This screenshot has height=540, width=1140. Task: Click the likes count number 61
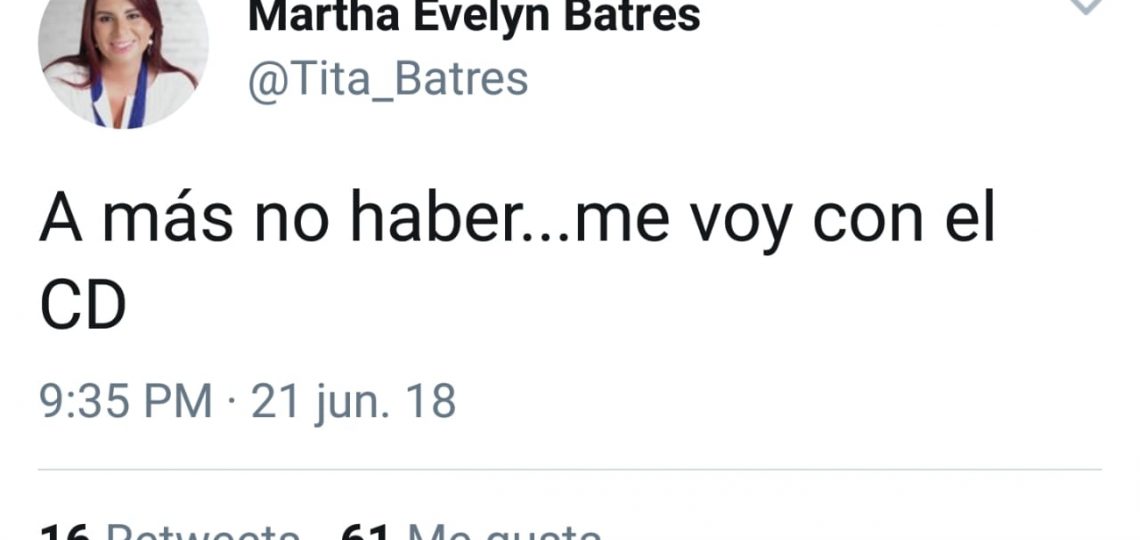click(368, 532)
